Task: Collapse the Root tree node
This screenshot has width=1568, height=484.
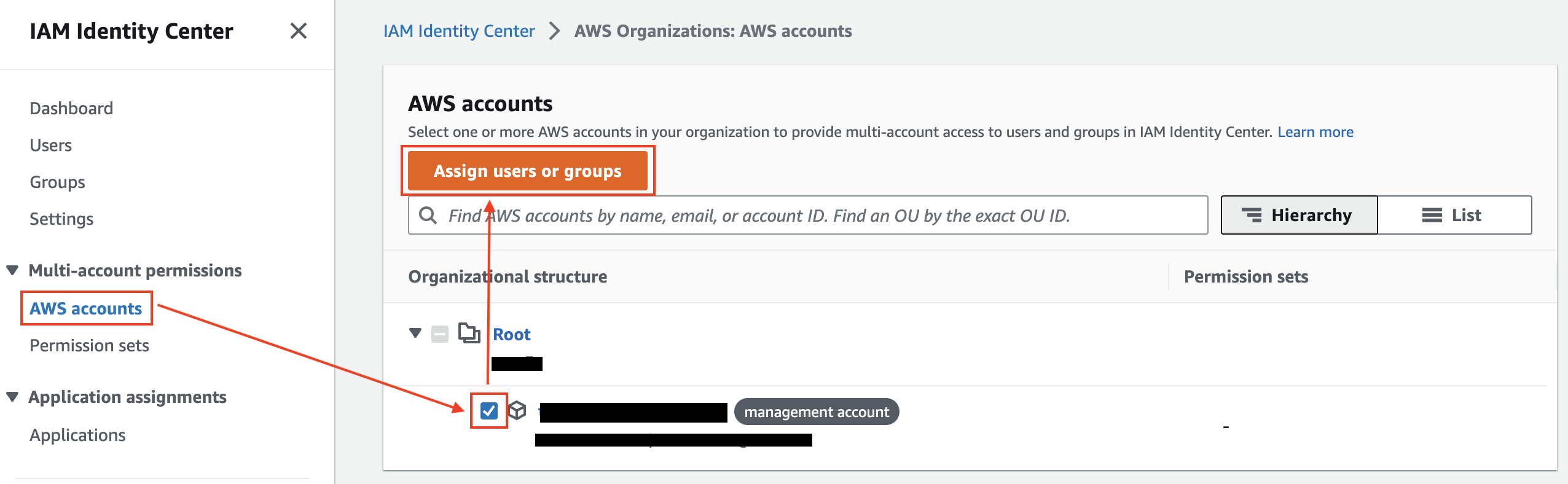Action: coord(415,333)
